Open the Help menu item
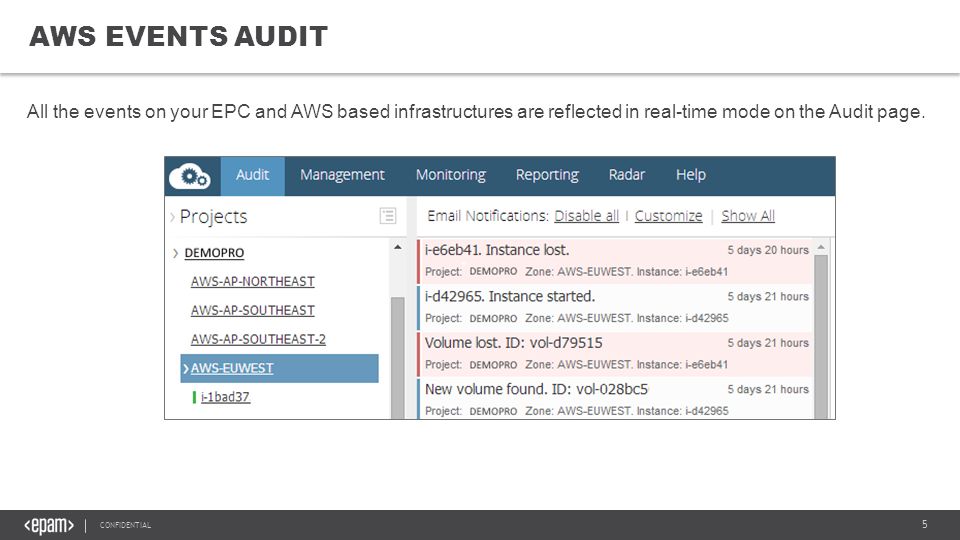960x540 pixels. [x=691, y=175]
